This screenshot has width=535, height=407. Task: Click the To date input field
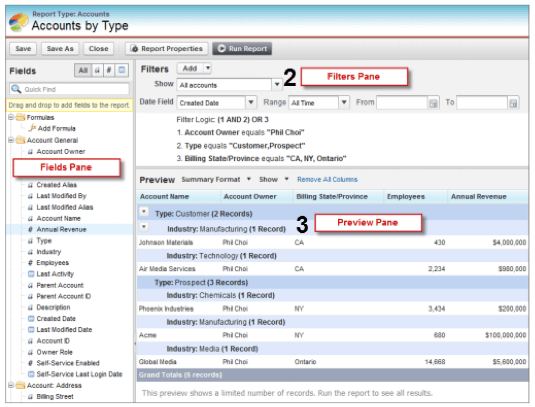(x=482, y=103)
